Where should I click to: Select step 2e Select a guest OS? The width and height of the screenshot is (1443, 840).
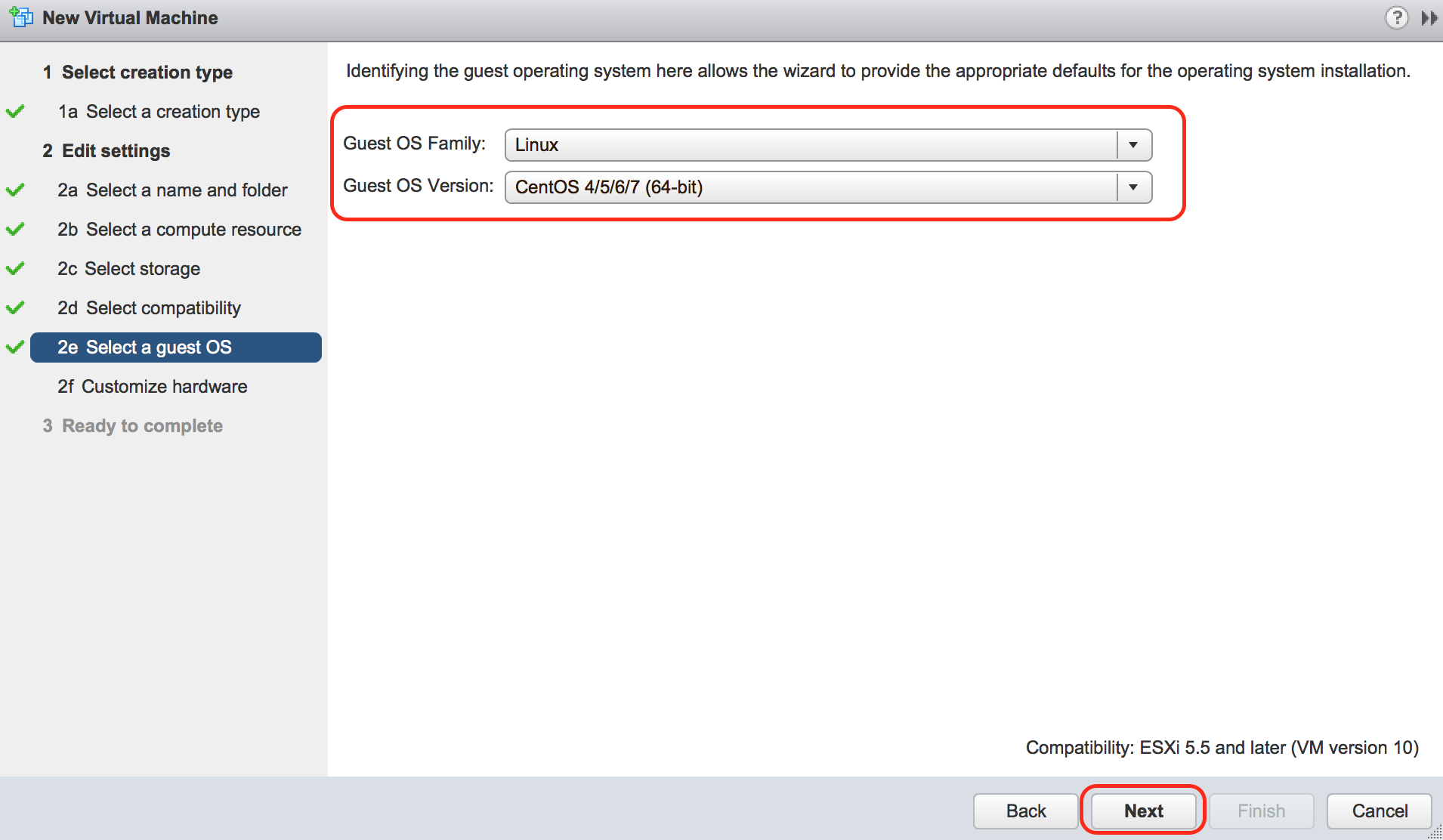pyautogui.click(x=176, y=347)
